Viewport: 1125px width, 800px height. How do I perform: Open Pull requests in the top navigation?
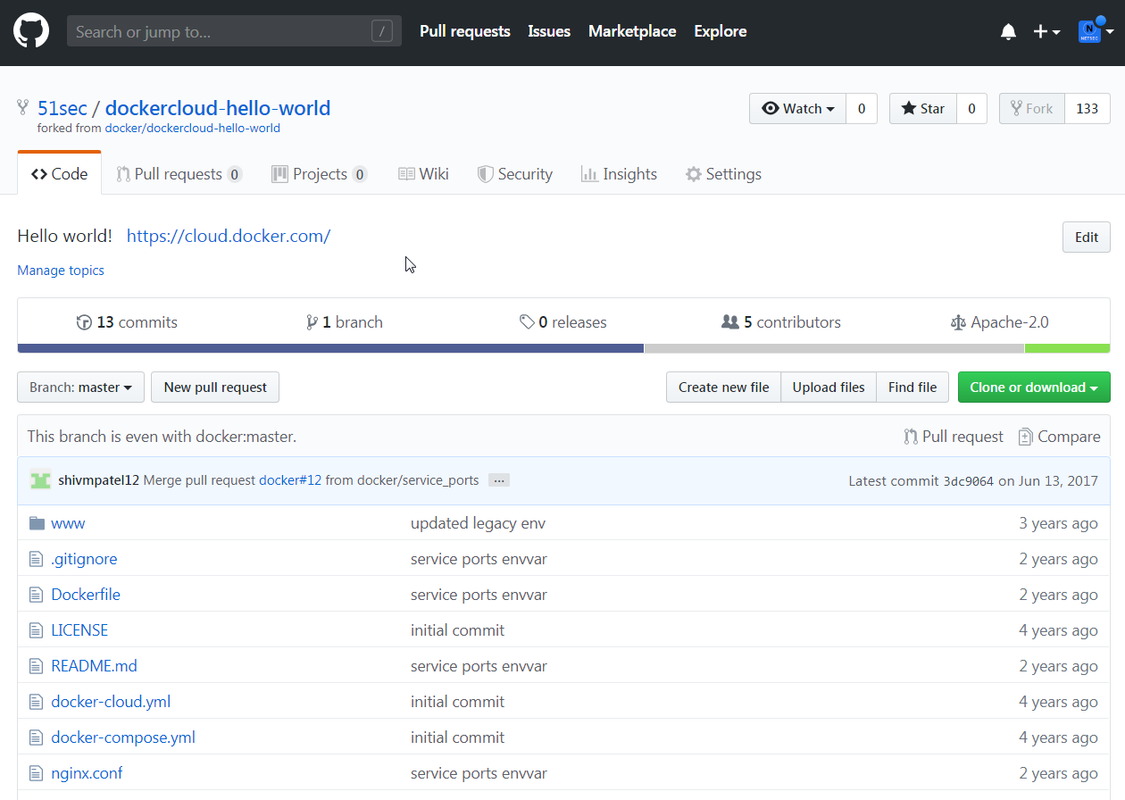click(x=465, y=32)
